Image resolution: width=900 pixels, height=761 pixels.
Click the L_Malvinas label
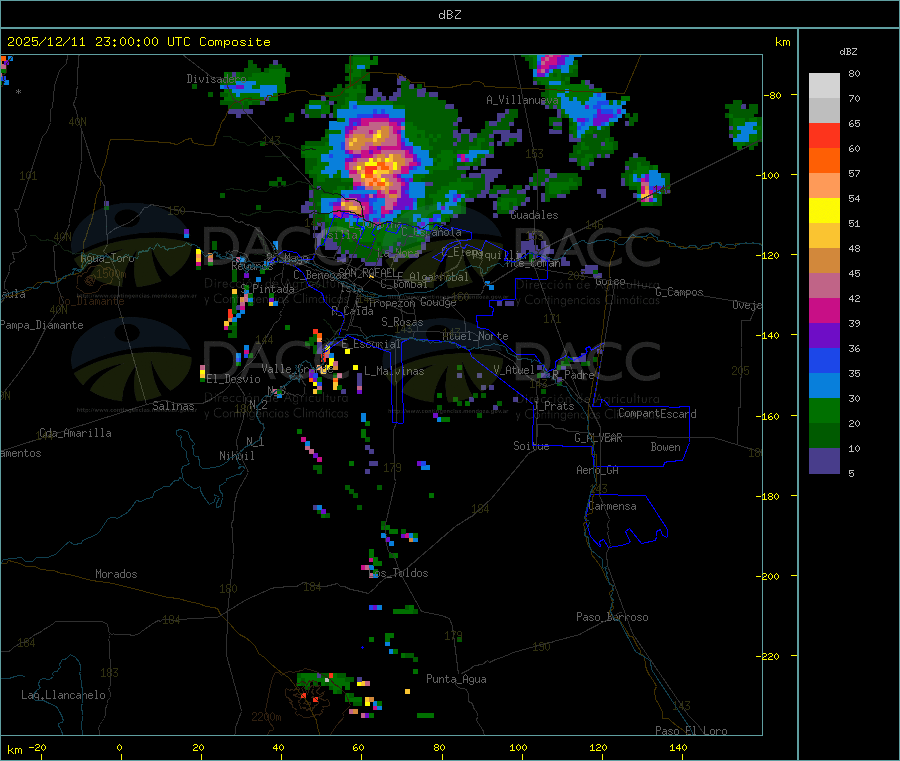[394, 372]
